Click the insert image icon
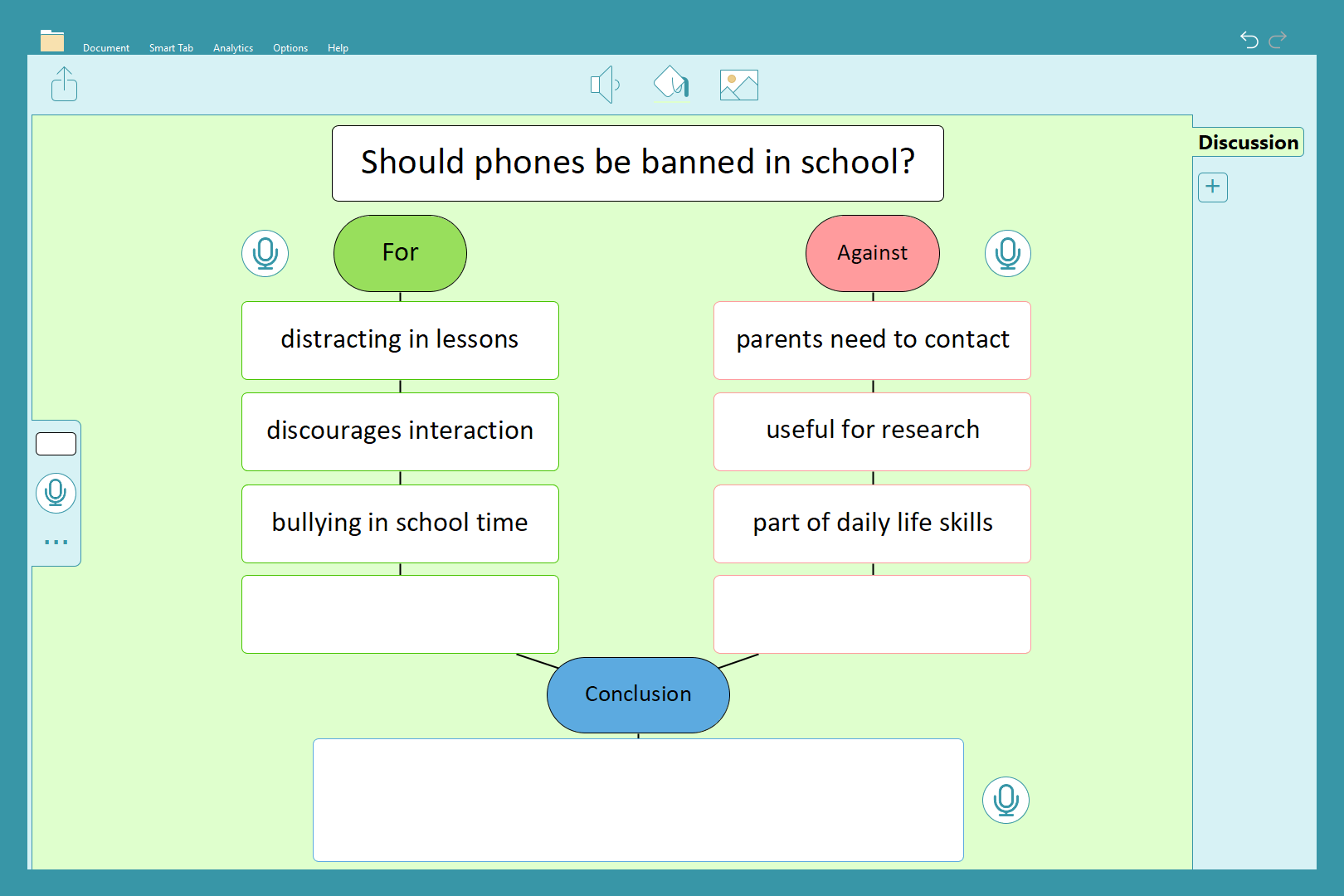The width and height of the screenshot is (1344, 896). point(738,85)
